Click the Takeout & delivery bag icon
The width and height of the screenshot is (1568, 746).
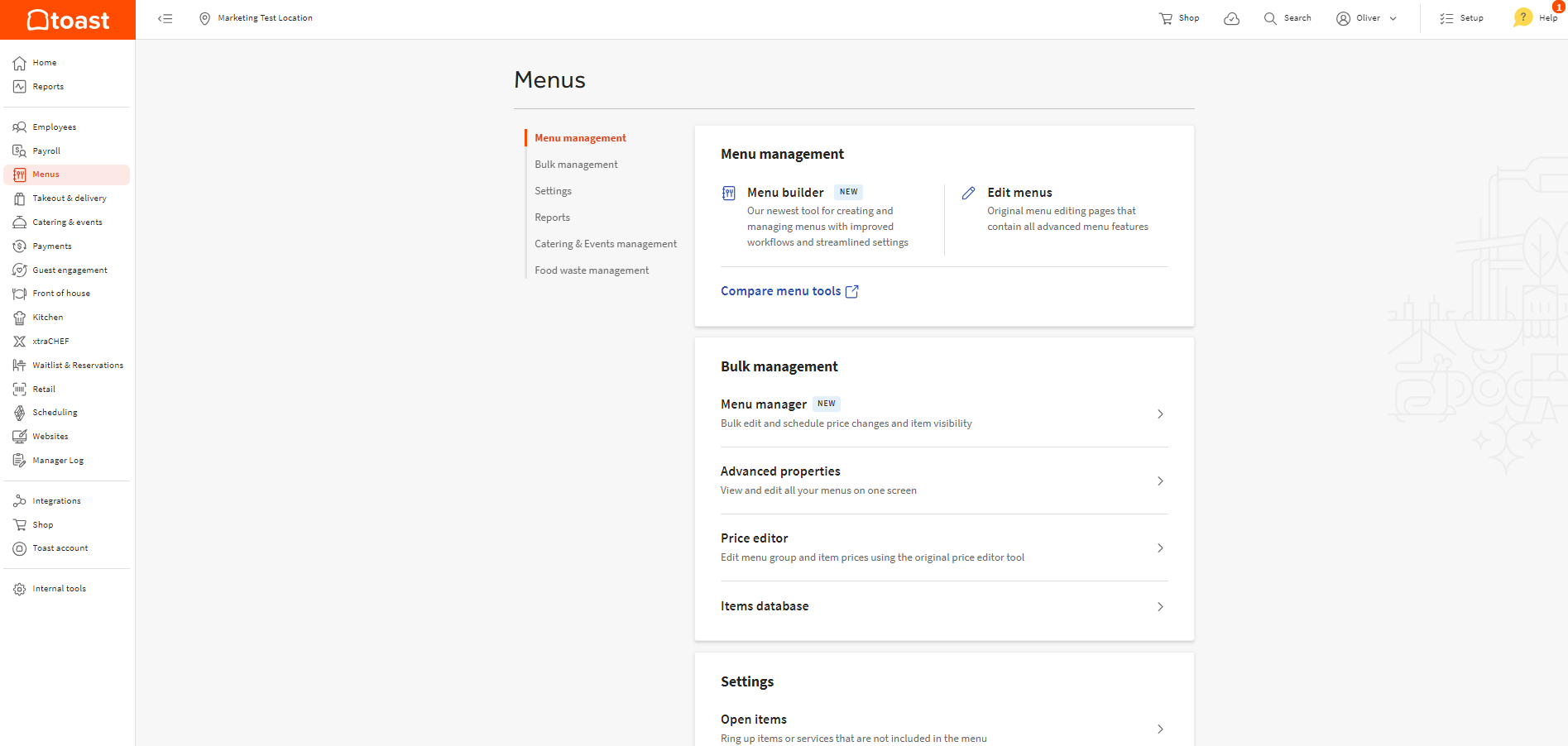coord(20,198)
